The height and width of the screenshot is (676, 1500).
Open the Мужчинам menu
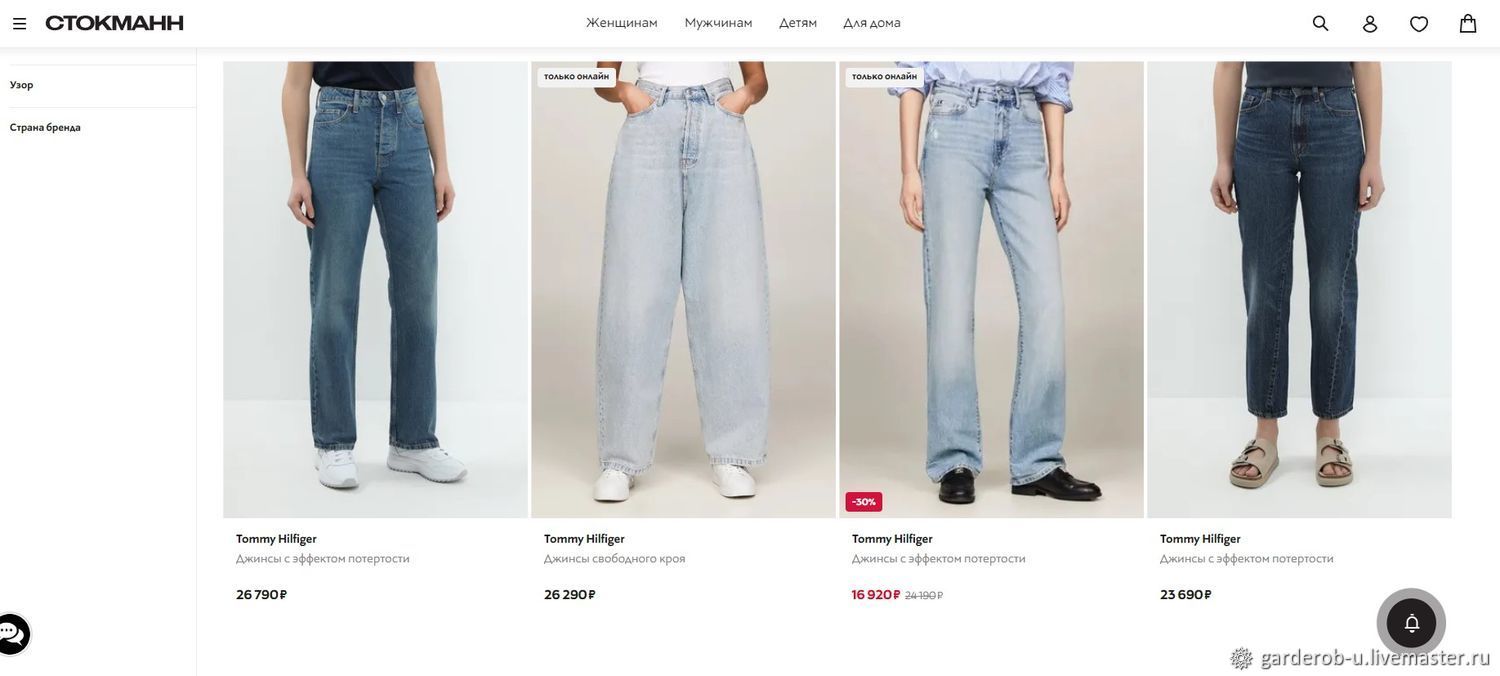(x=718, y=23)
